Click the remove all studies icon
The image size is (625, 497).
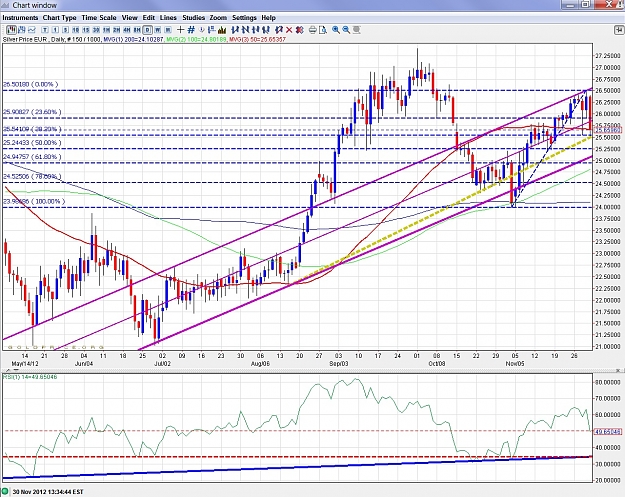tap(299, 30)
